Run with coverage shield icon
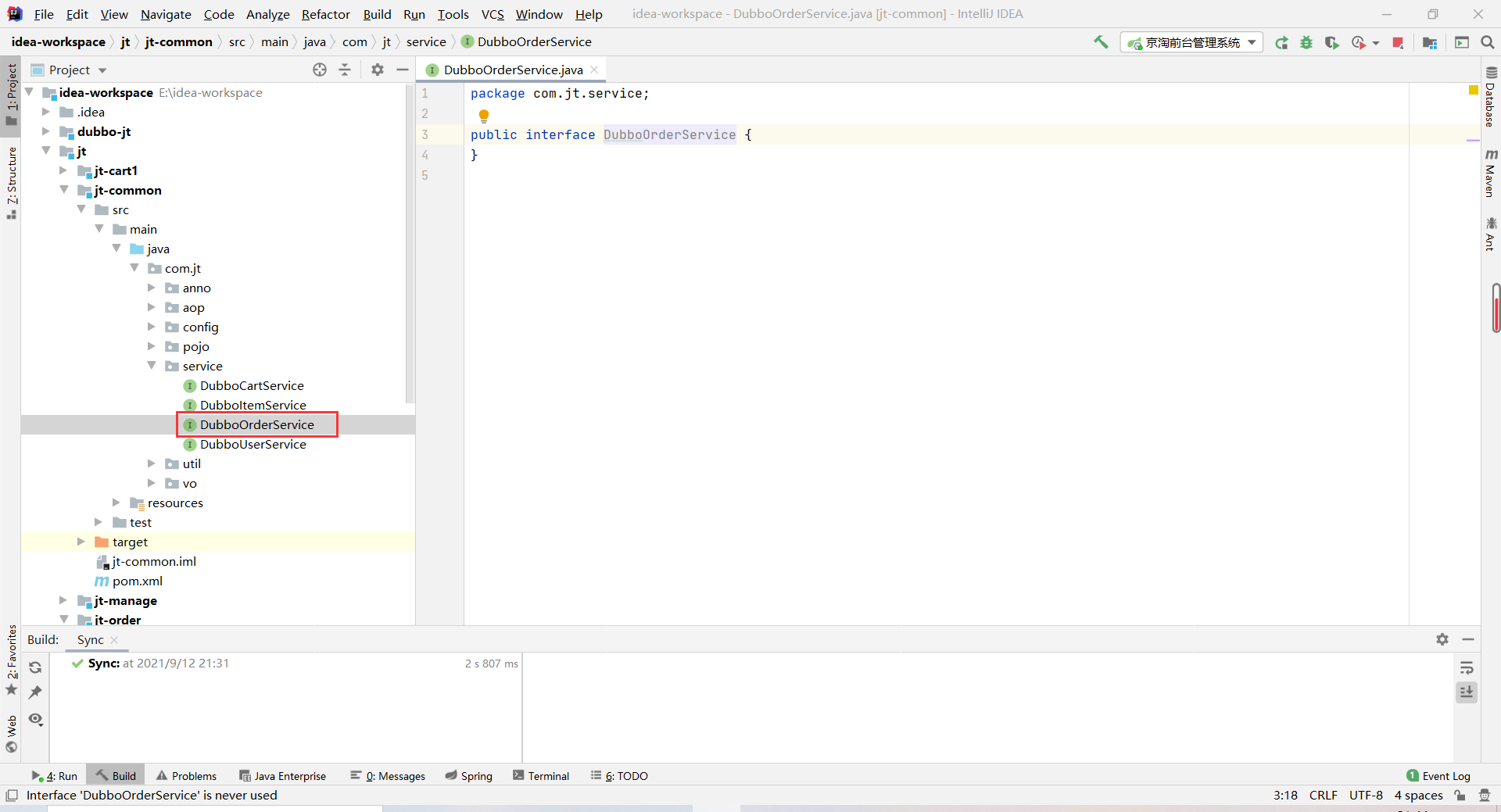Viewport: 1501px width, 812px height. [x=1331, y=43]
